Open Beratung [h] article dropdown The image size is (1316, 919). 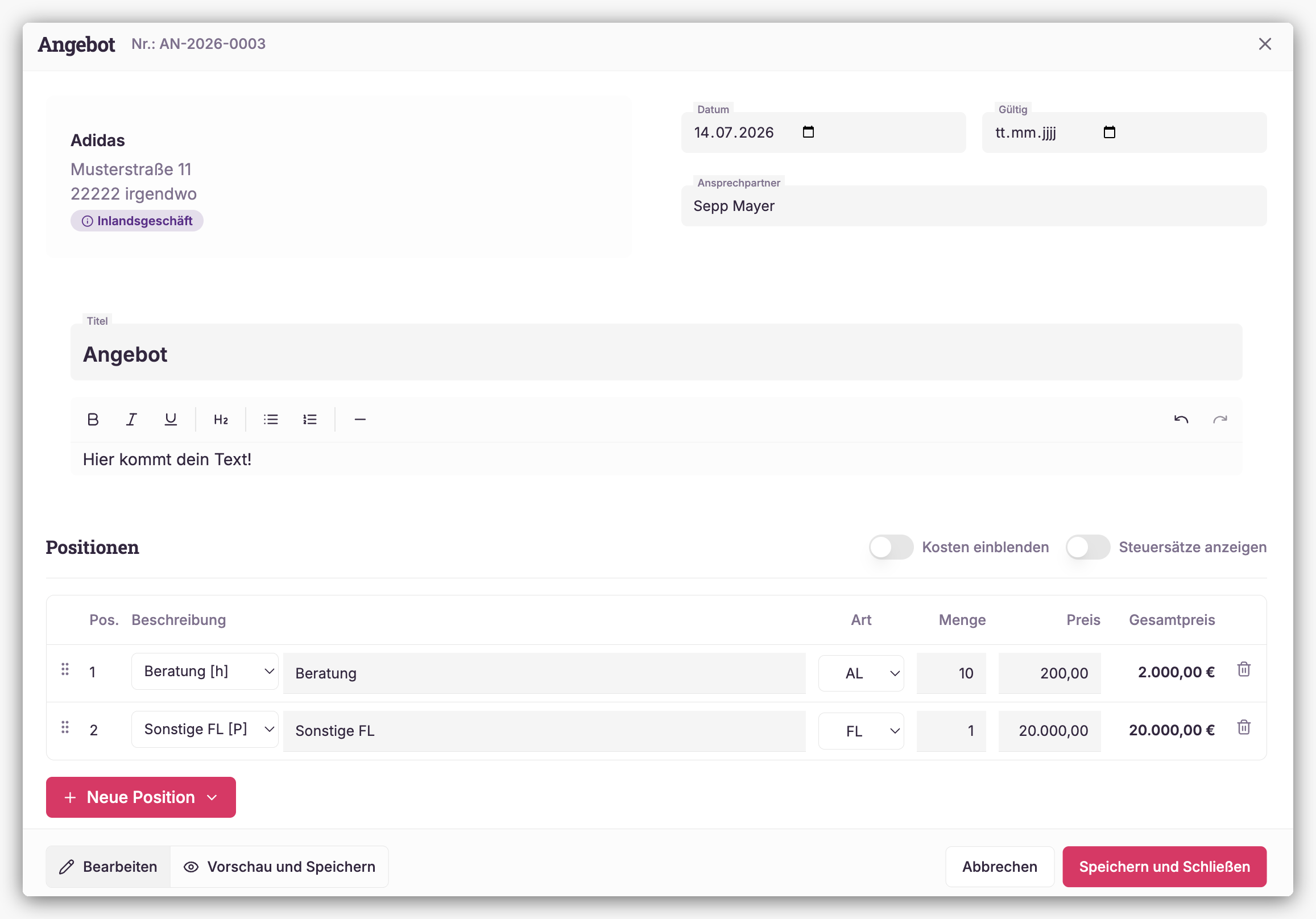[205, 671]
